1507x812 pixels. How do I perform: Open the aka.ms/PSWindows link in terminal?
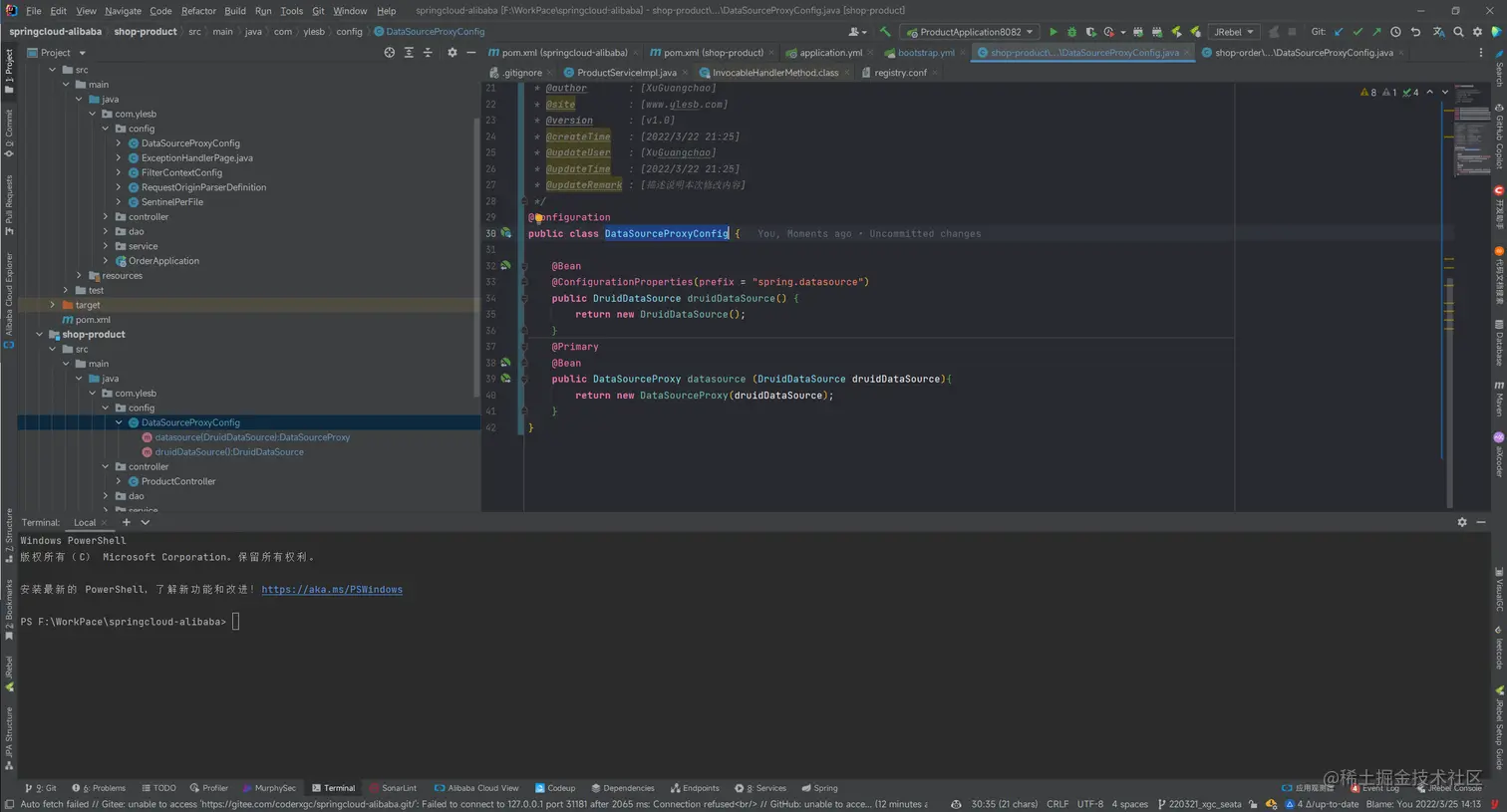click(332, 590)
